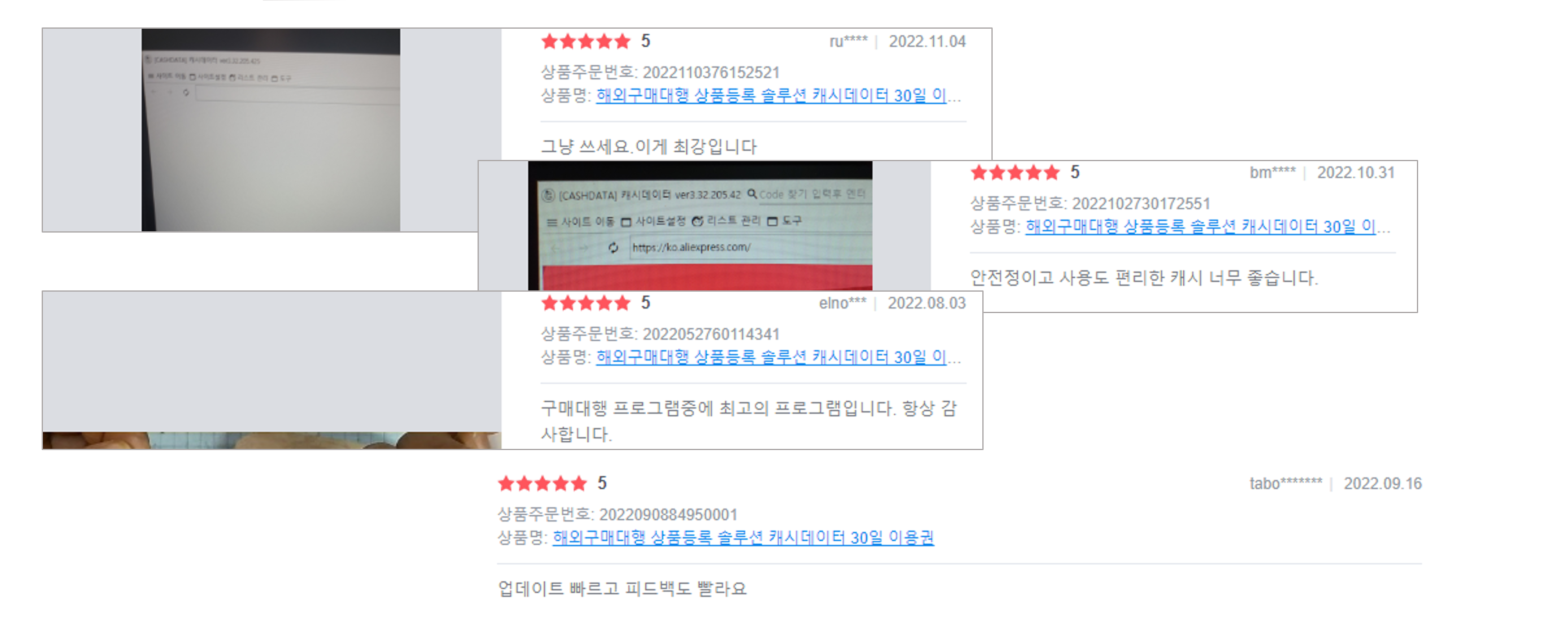Open the 도구 menu in bm**** photo

[x=785, y=221]
